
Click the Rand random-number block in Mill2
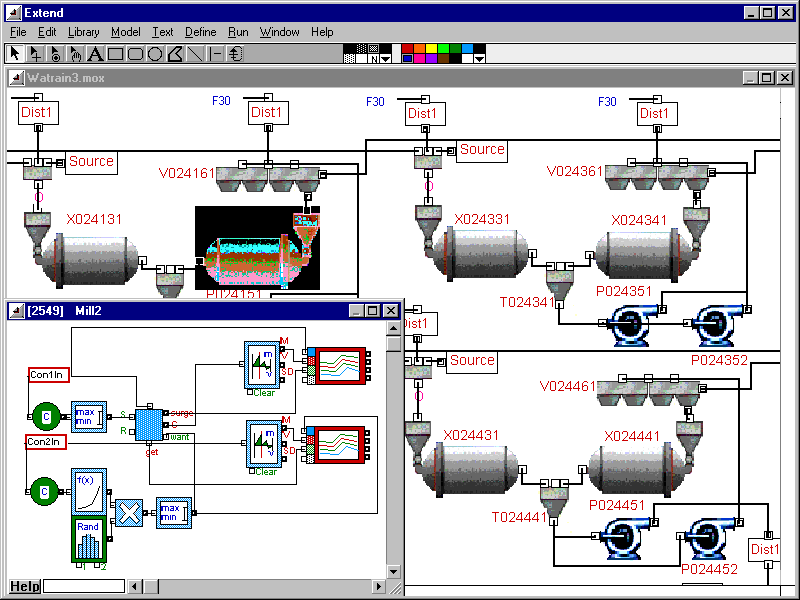89,540
